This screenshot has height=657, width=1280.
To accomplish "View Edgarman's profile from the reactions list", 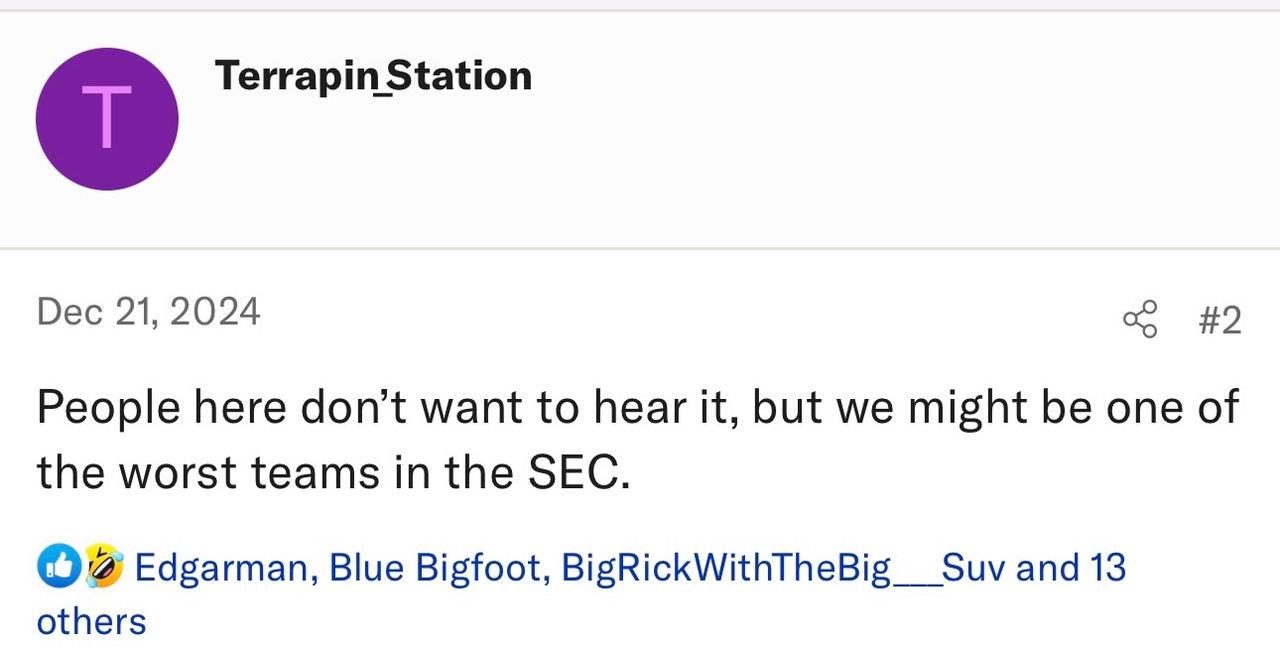I will [220, 568].
